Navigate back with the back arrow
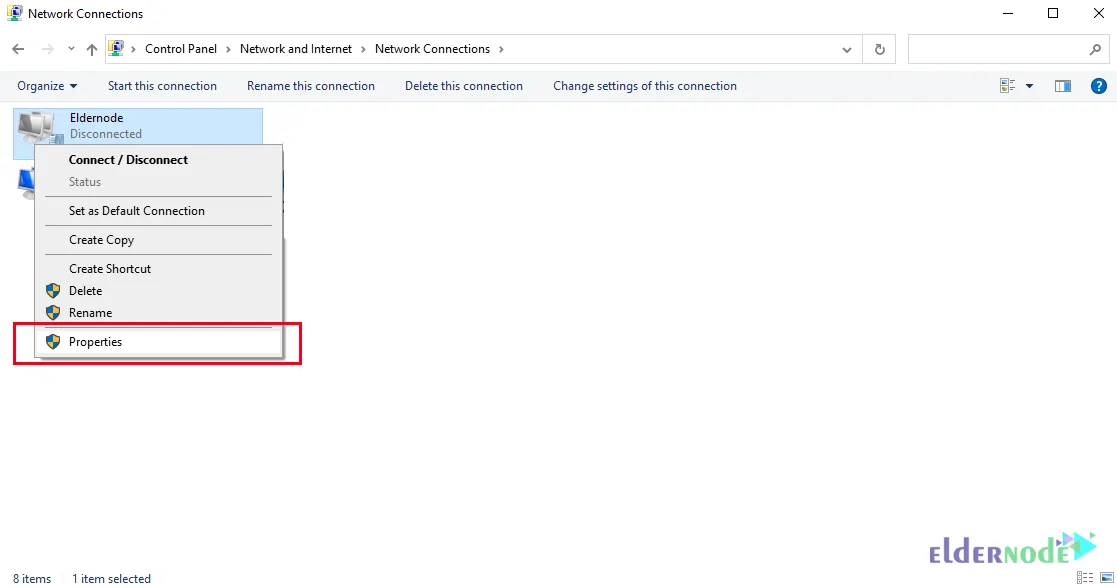Screen dimensions: 1117x588 [17, 48]
